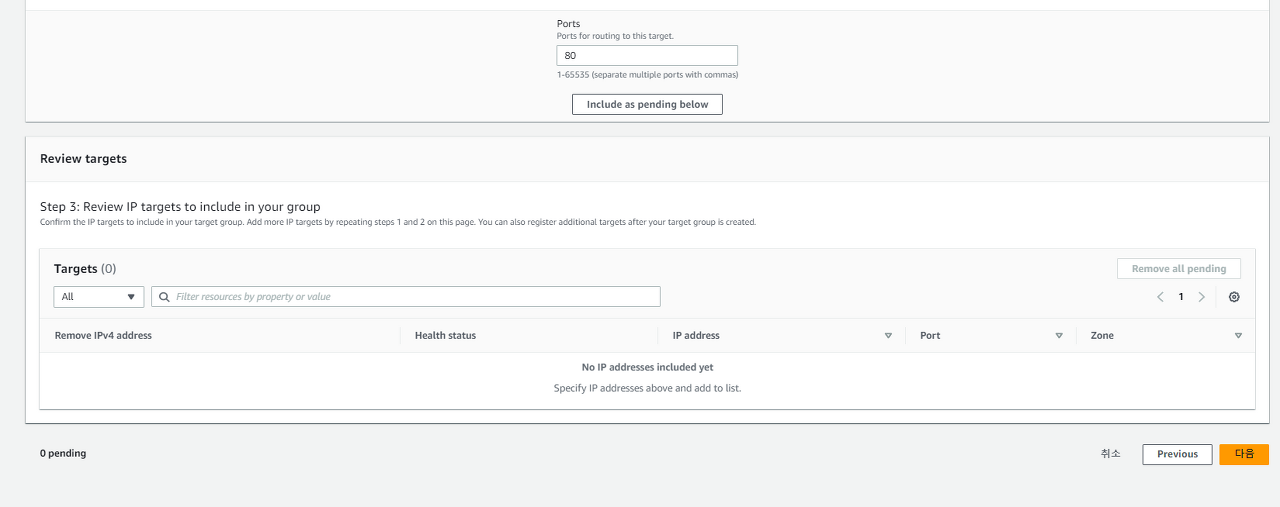Click Include as pending below button

(647, 104)
